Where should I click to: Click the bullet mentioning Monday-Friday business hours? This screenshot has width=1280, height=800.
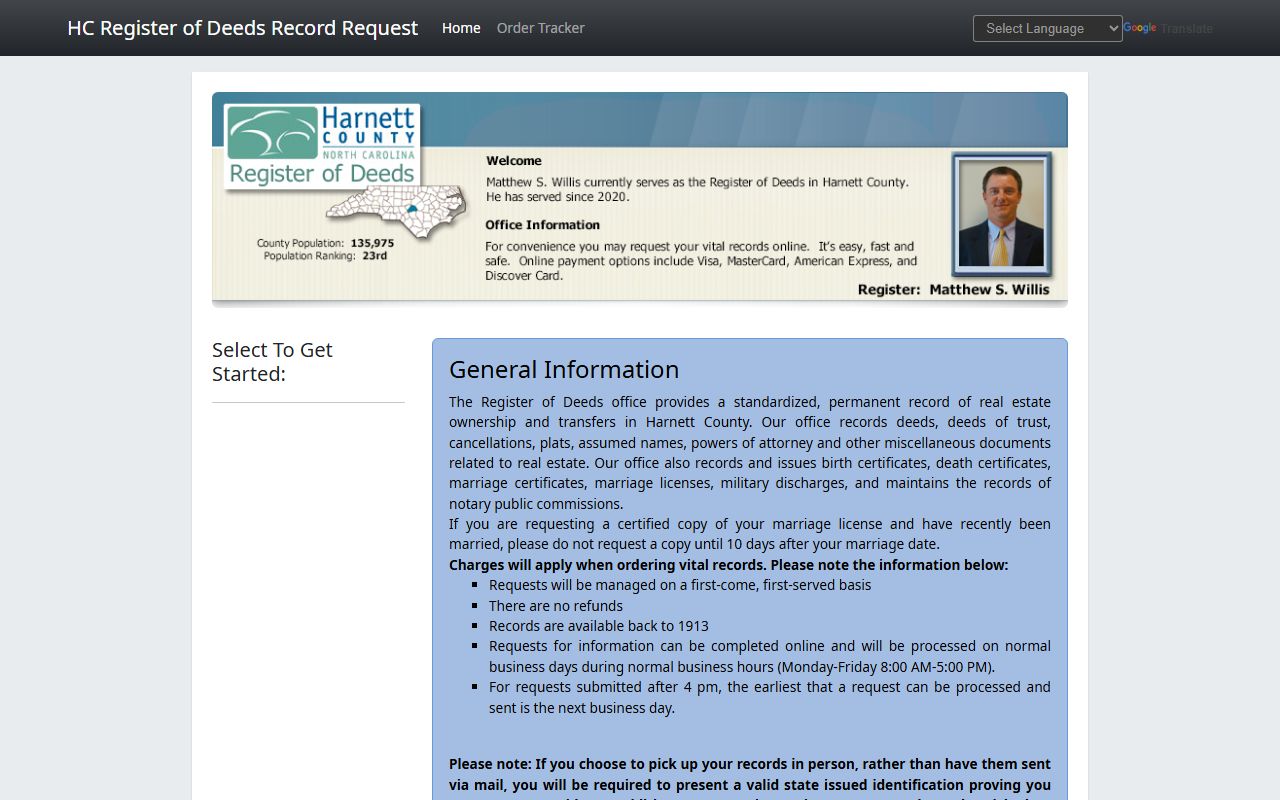[770, 656]
